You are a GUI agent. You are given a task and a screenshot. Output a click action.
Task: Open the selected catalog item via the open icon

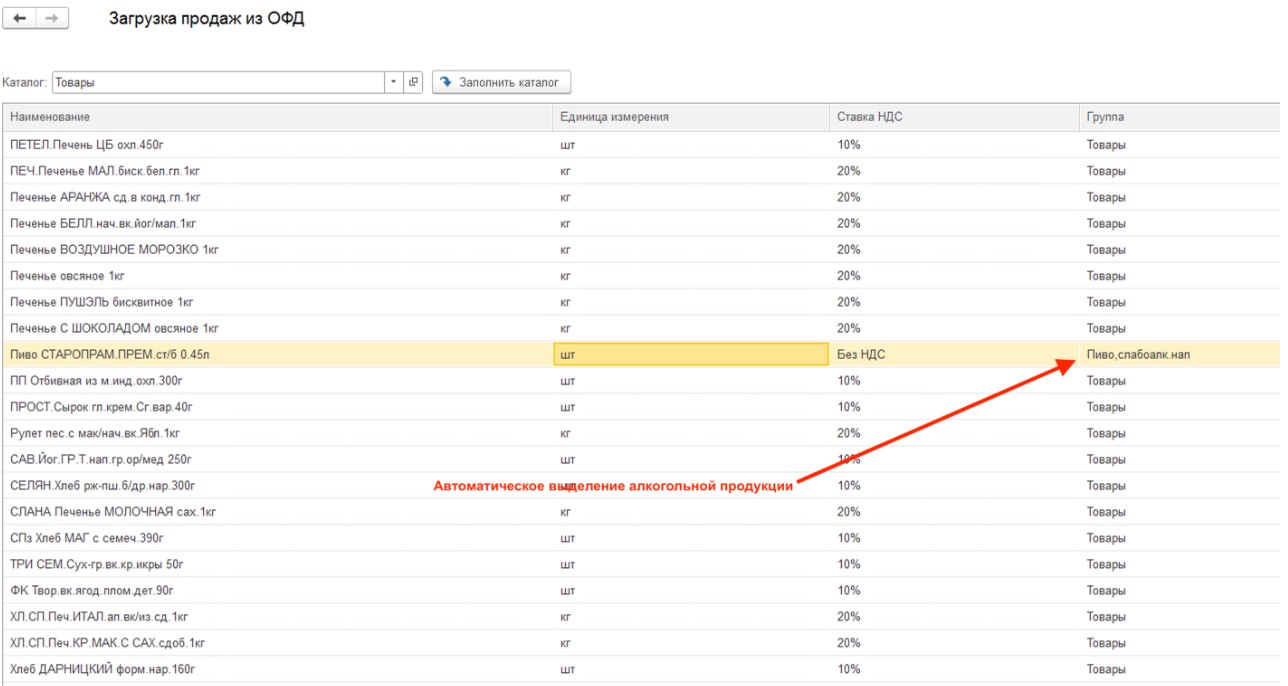(x=414, y=82)
